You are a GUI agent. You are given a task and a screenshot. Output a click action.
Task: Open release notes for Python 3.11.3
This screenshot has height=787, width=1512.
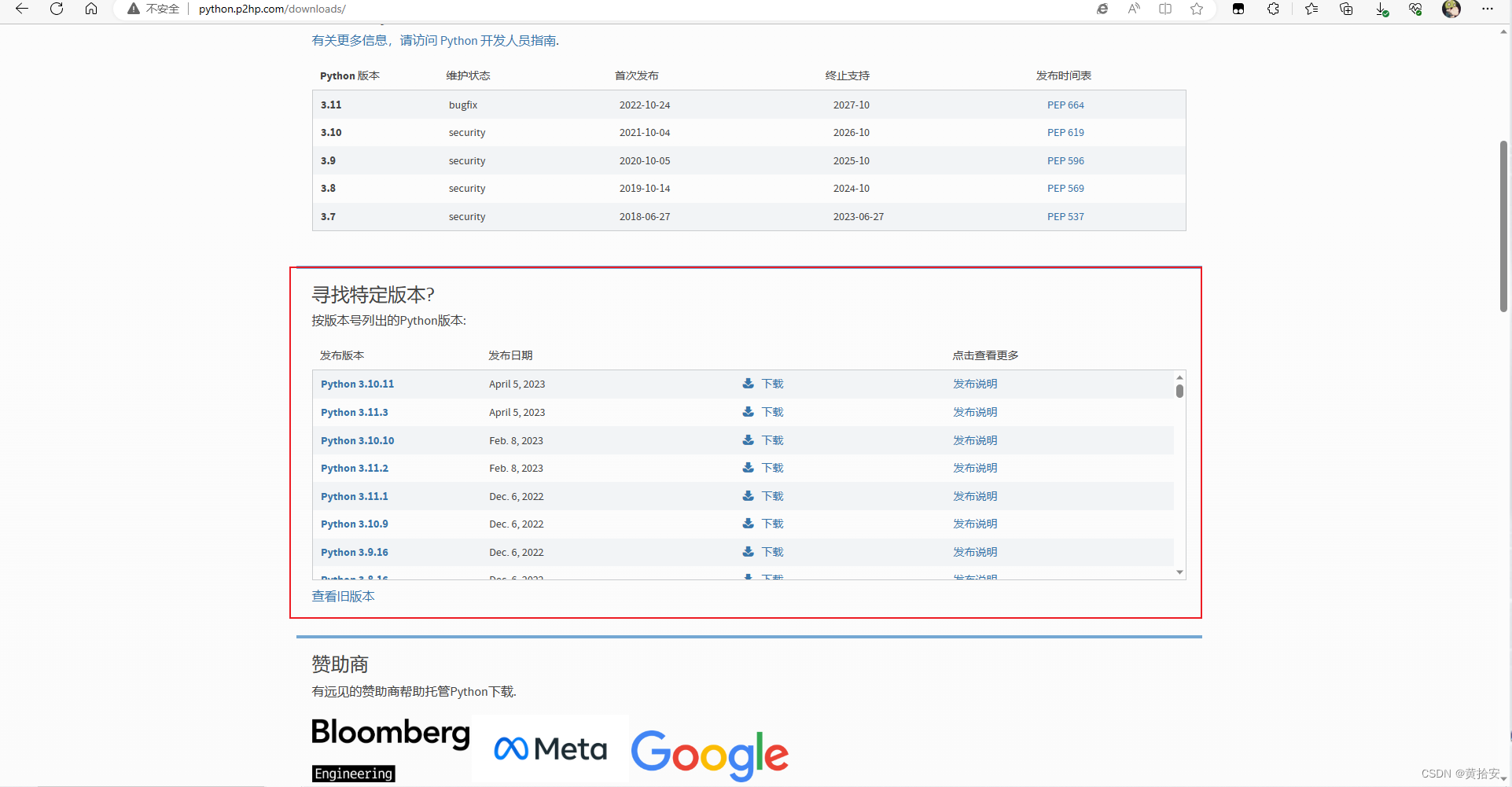pos(975,412)
